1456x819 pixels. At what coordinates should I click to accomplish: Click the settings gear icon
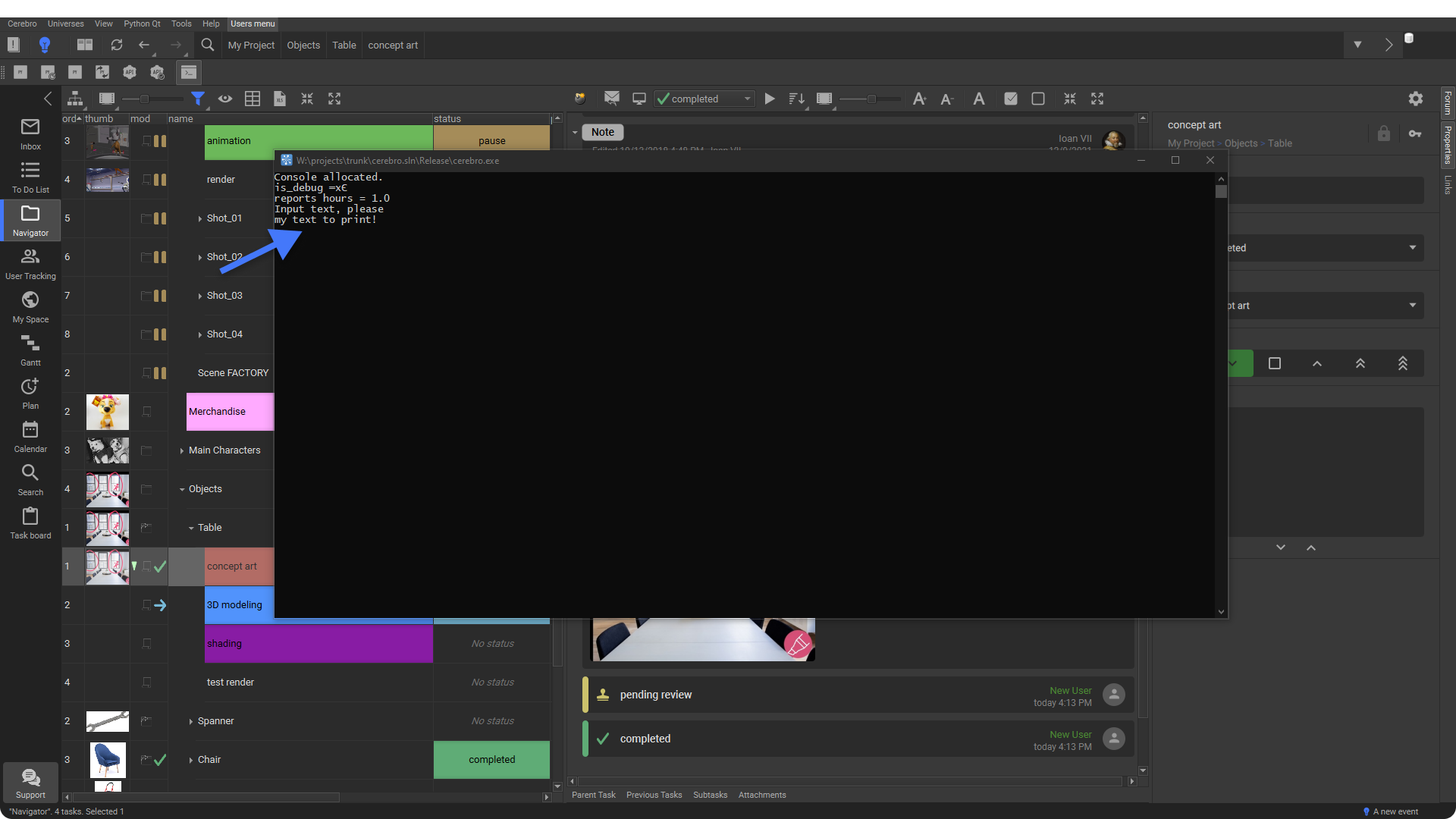[1416, 99]
